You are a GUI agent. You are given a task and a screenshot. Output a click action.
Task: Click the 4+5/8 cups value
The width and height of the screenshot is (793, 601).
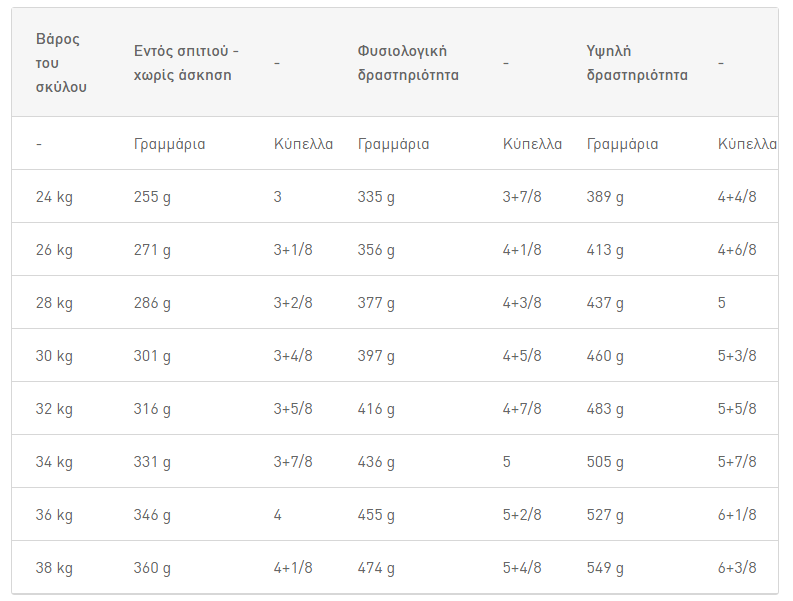(x=522, y=356)
